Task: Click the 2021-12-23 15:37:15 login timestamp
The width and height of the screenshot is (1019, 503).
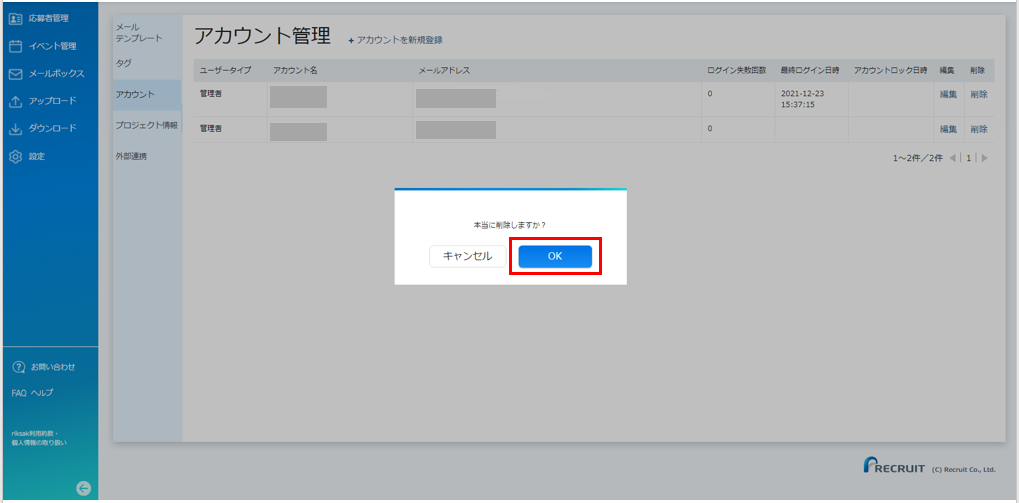Action: (x=803, y=99)
